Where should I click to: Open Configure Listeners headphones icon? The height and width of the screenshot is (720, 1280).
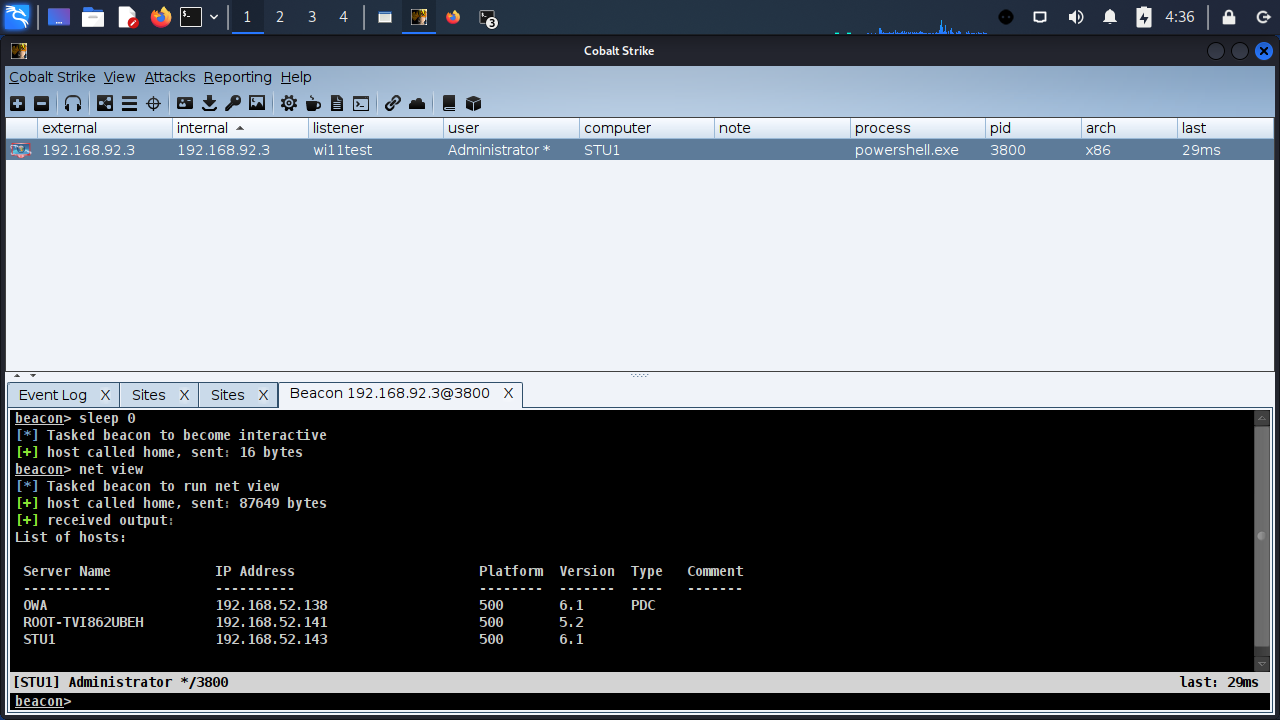click(73, 103)
